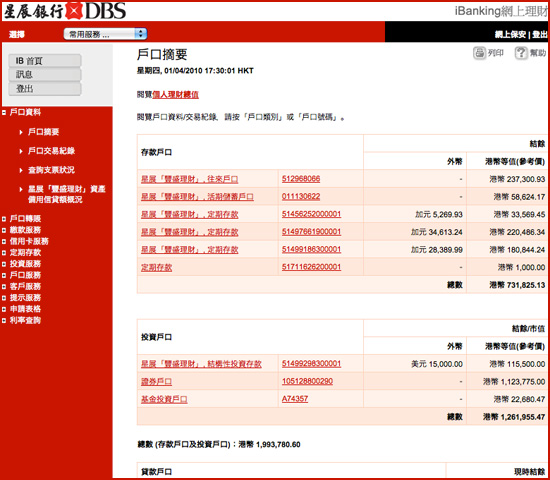Viewport: 550px width, 480px height.
Task: Click the foreign amount 加元 5,269.93
Action: [439, 214]
